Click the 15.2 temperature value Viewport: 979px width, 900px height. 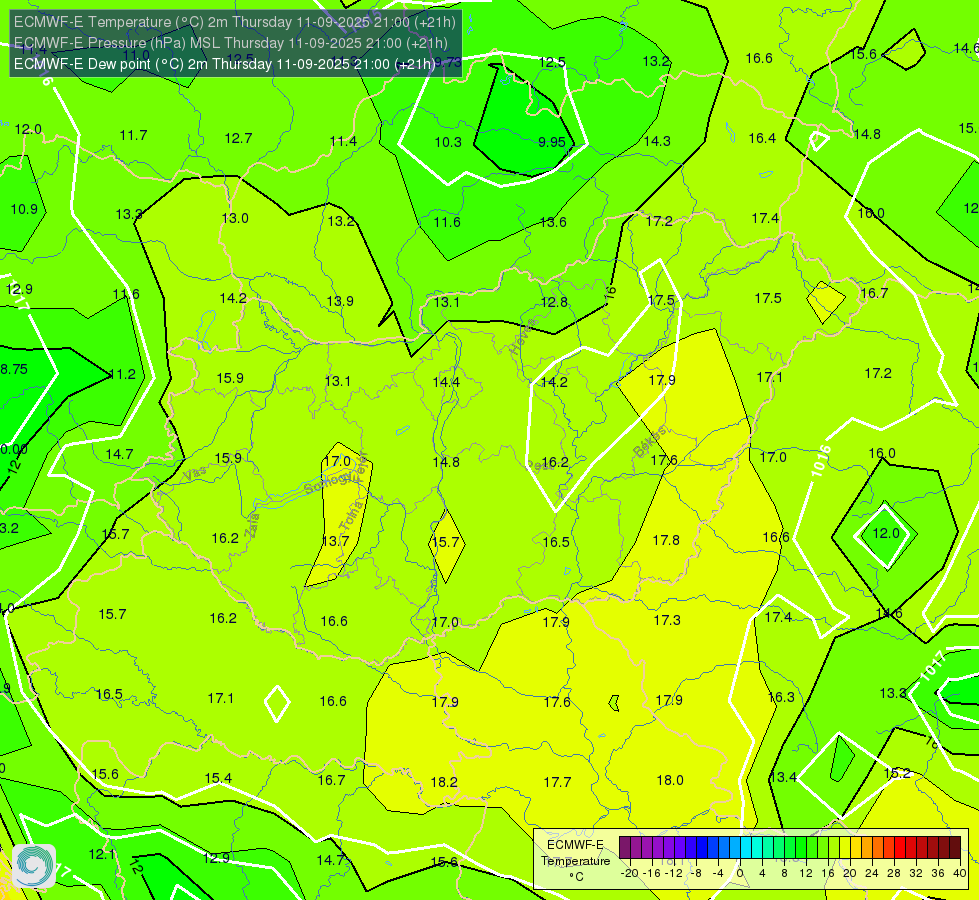[x=897, y=773]
